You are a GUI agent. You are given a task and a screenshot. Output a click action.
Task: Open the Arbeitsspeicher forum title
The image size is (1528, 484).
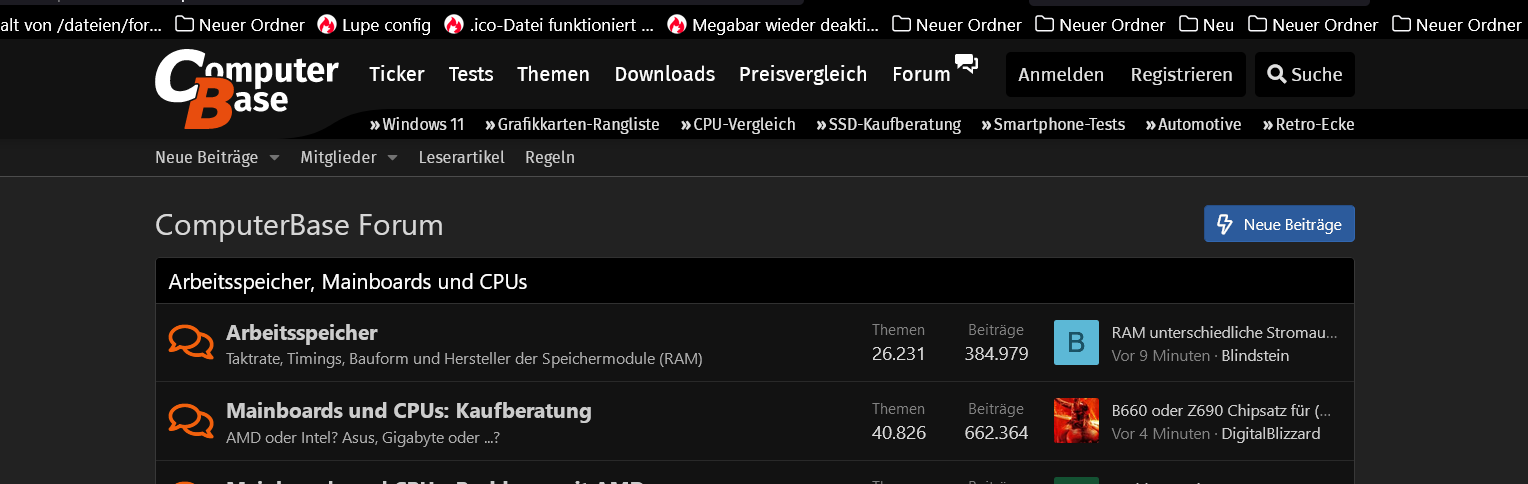[301, 332]
